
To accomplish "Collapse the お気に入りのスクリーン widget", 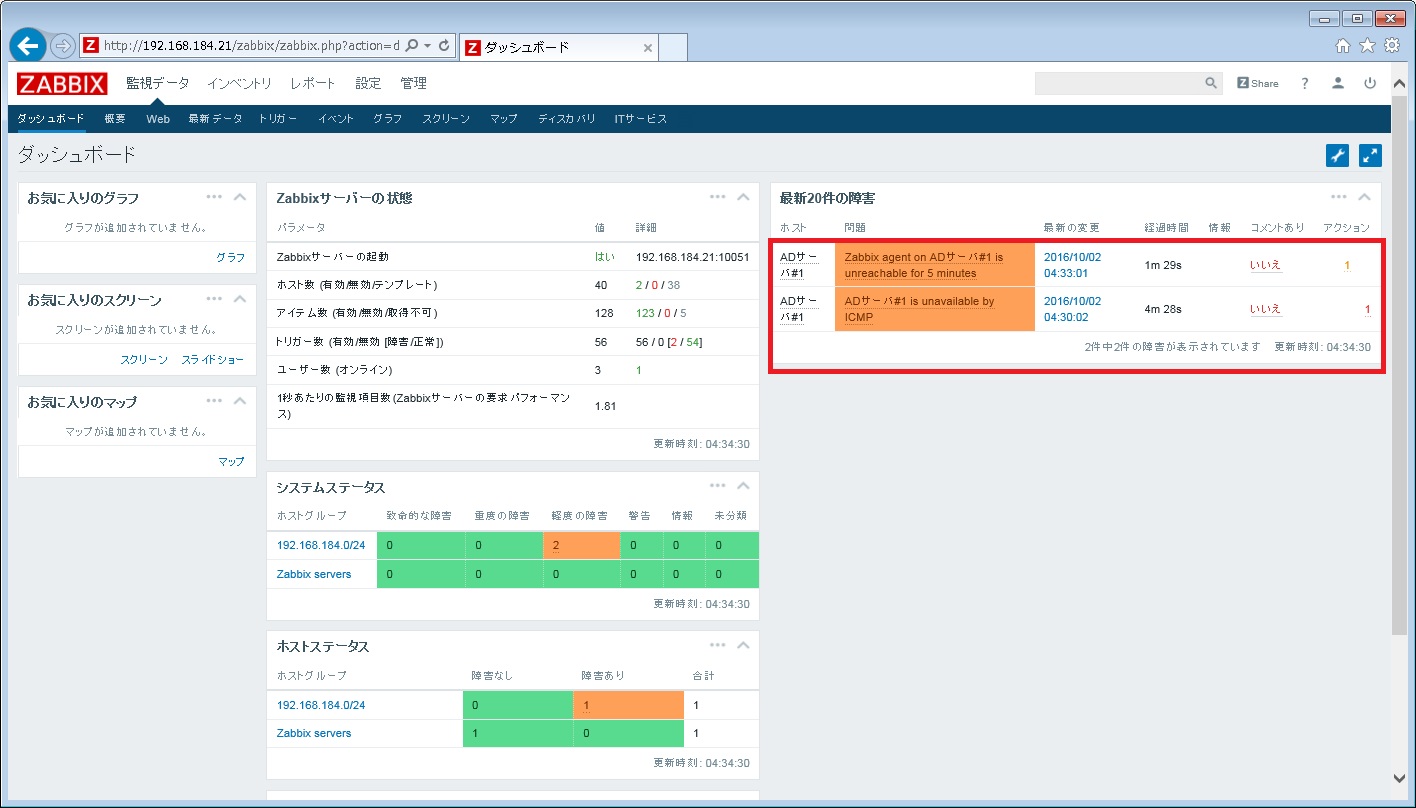I will point(239,299).
